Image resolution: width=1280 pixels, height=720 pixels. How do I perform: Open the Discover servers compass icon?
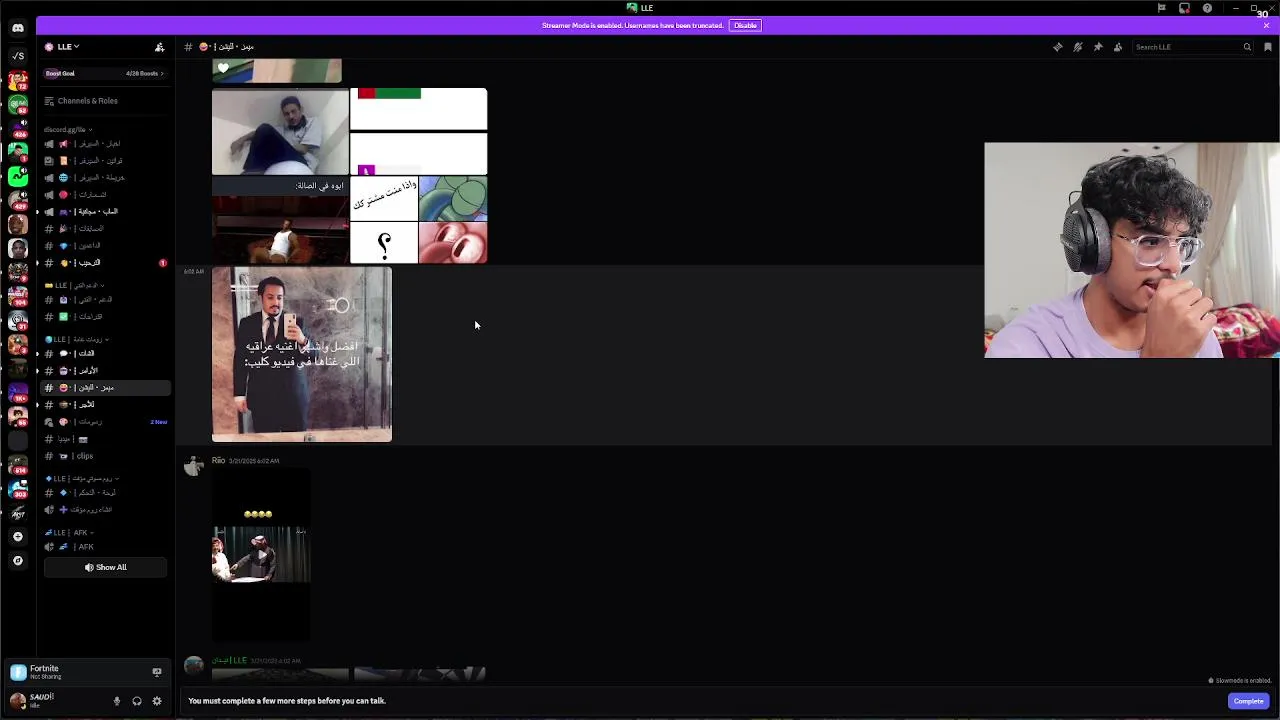tap(18, 561)
